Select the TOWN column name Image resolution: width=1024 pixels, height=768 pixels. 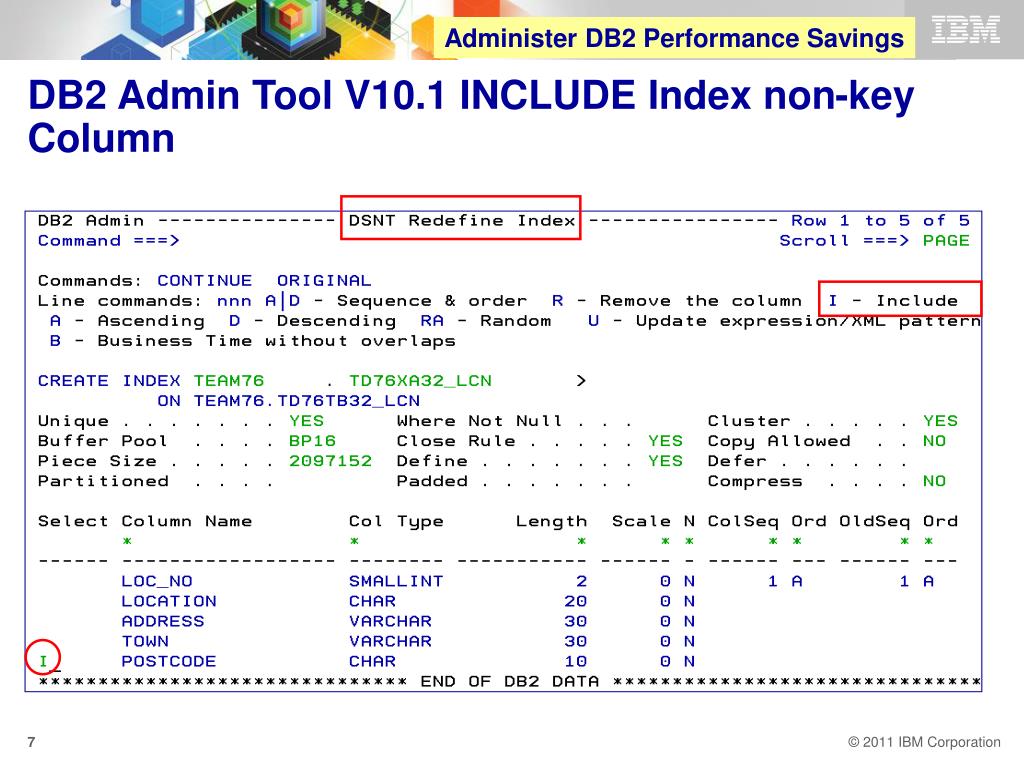point(145,641)
